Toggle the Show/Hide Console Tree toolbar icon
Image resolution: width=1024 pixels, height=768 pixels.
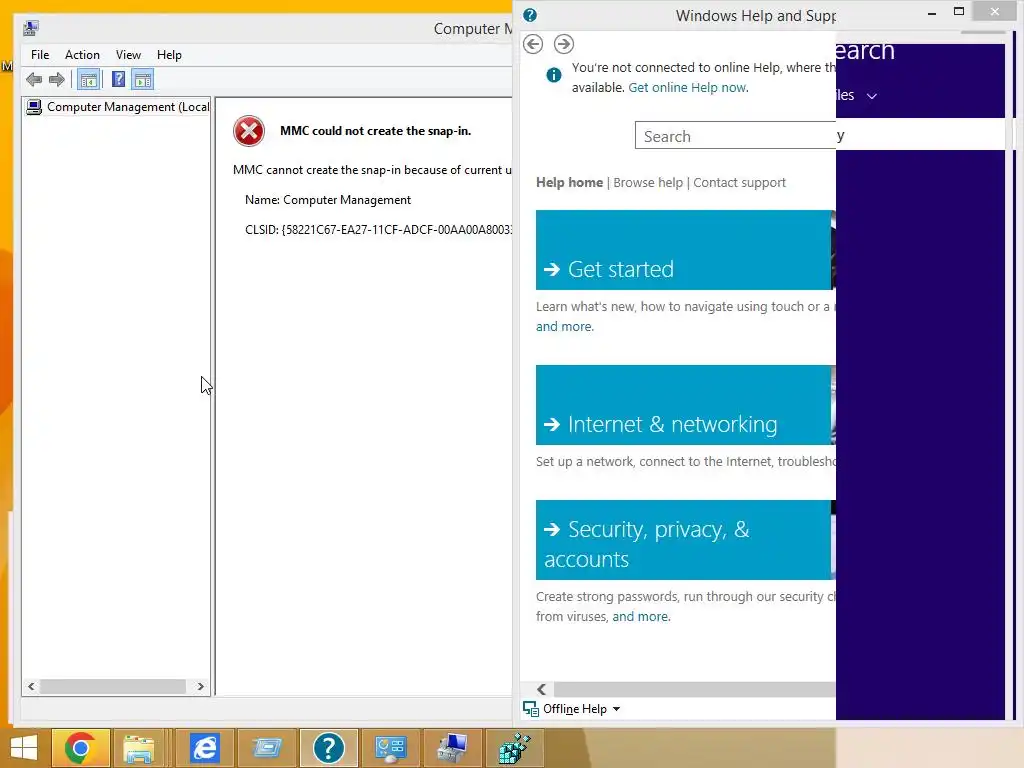pyautogui.click(x=88, y=80)
